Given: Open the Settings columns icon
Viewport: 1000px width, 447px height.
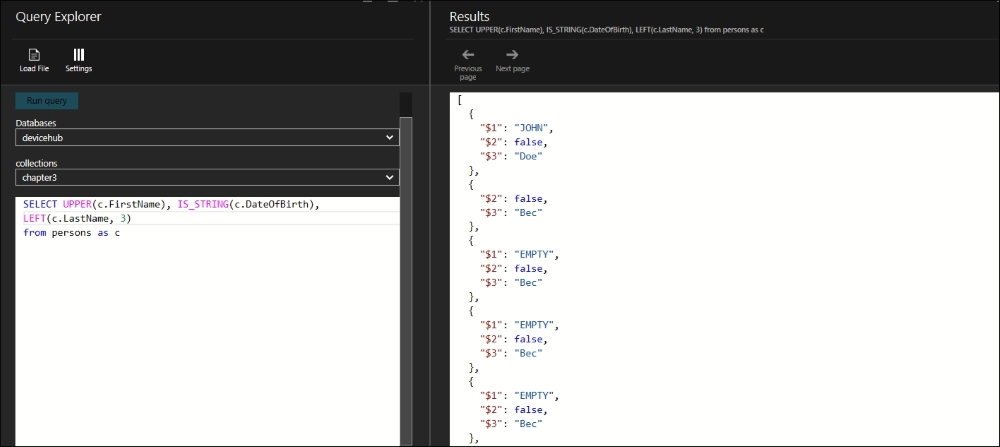Looking at the screenshot, I should 79,55.
